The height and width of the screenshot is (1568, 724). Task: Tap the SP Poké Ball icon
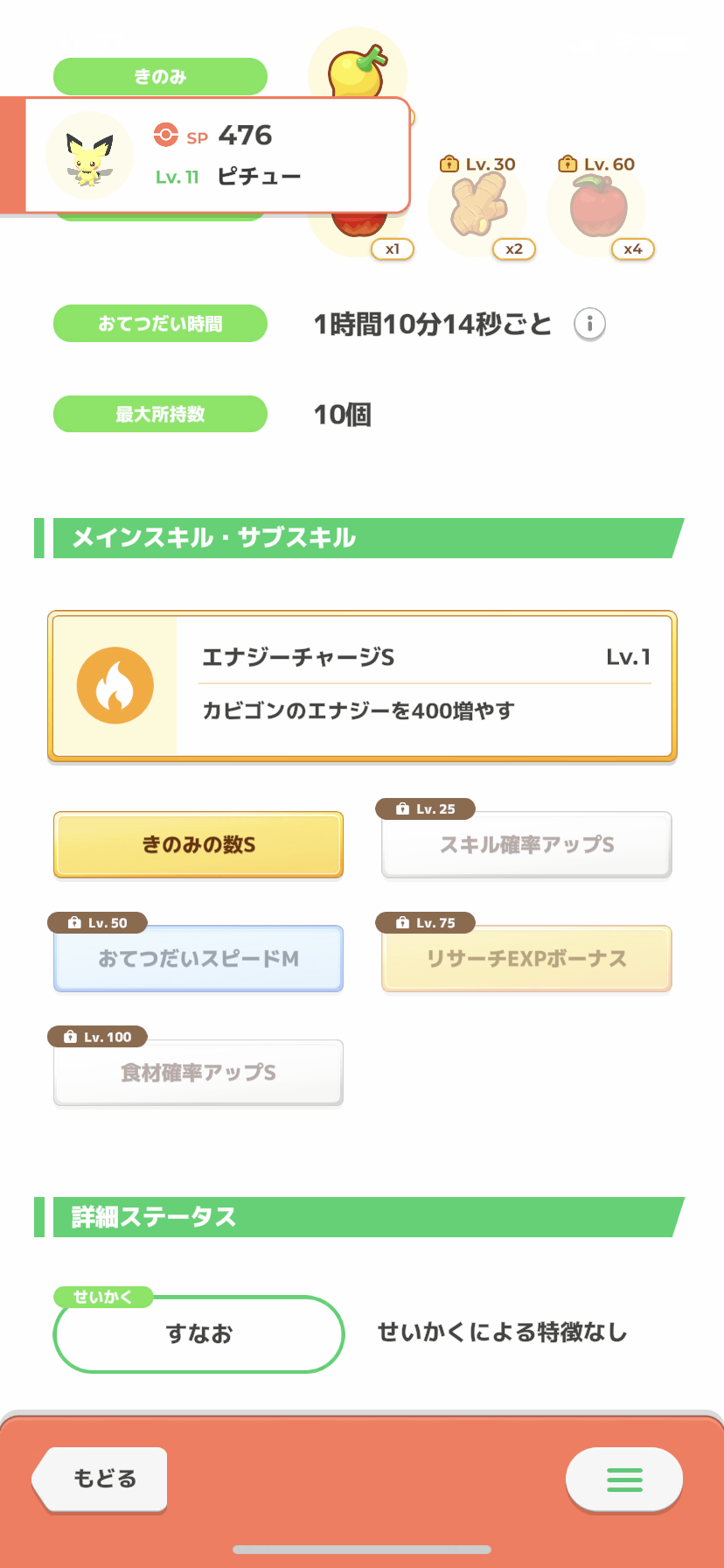[165, 135]
